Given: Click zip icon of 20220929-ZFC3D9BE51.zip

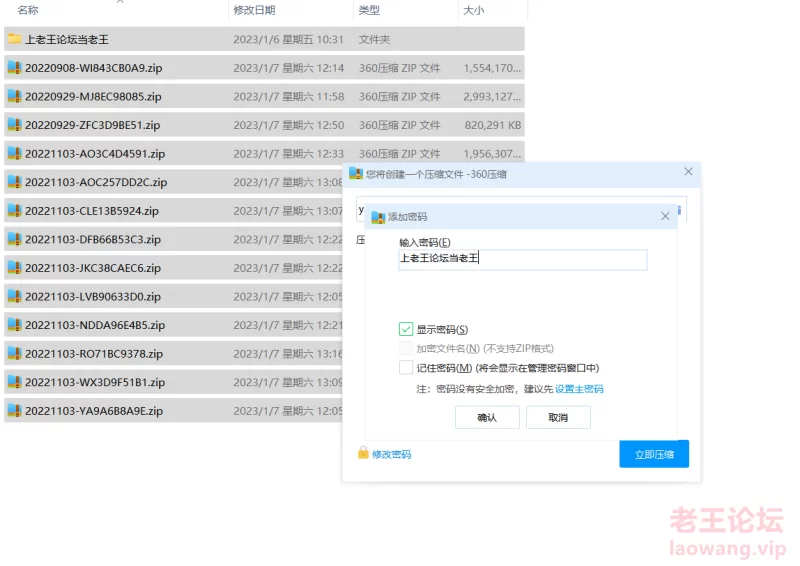Looking at the screenshot, I should [14, 125].
